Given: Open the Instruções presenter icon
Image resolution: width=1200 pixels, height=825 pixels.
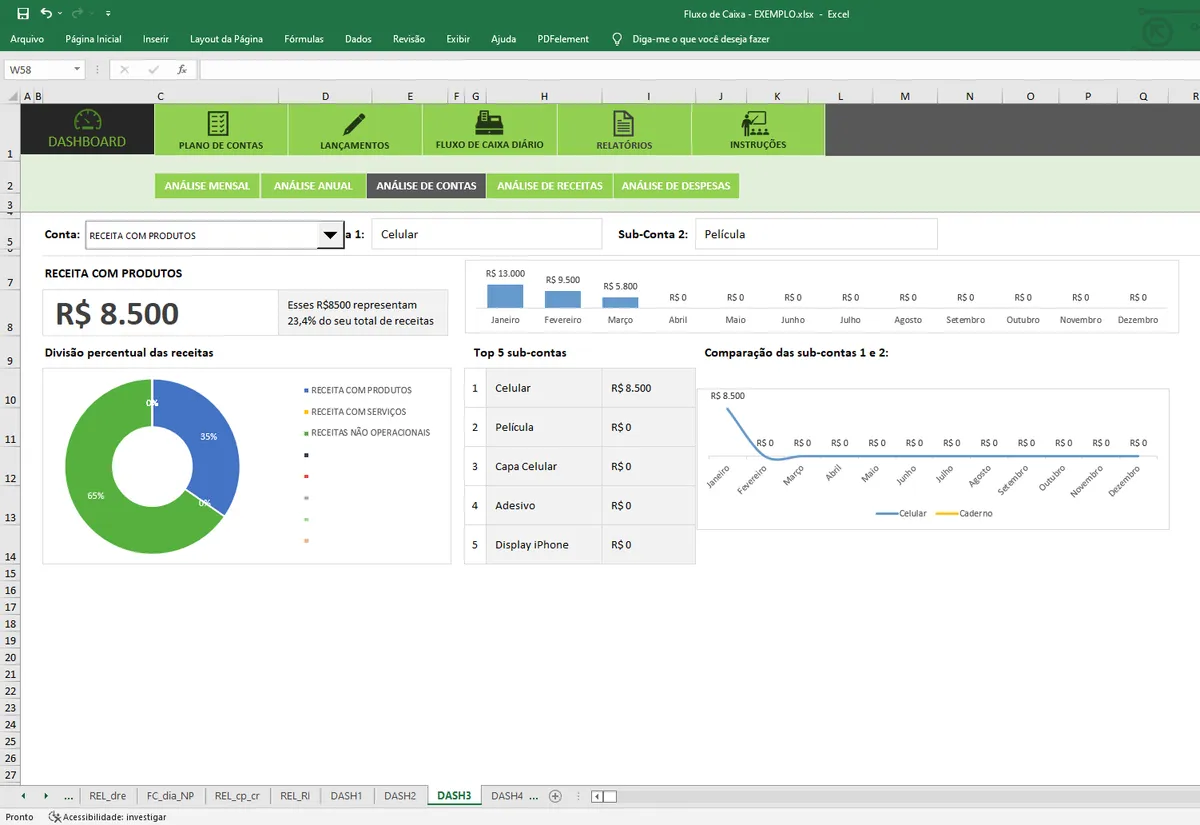Looking at the screenshot, I should tap(754, 123).
